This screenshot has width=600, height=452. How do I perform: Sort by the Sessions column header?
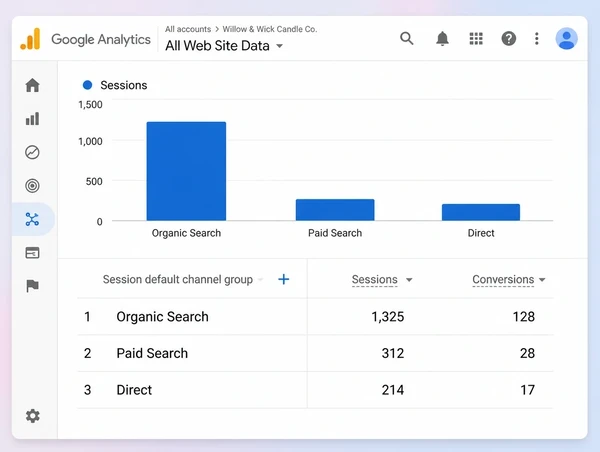375,280
